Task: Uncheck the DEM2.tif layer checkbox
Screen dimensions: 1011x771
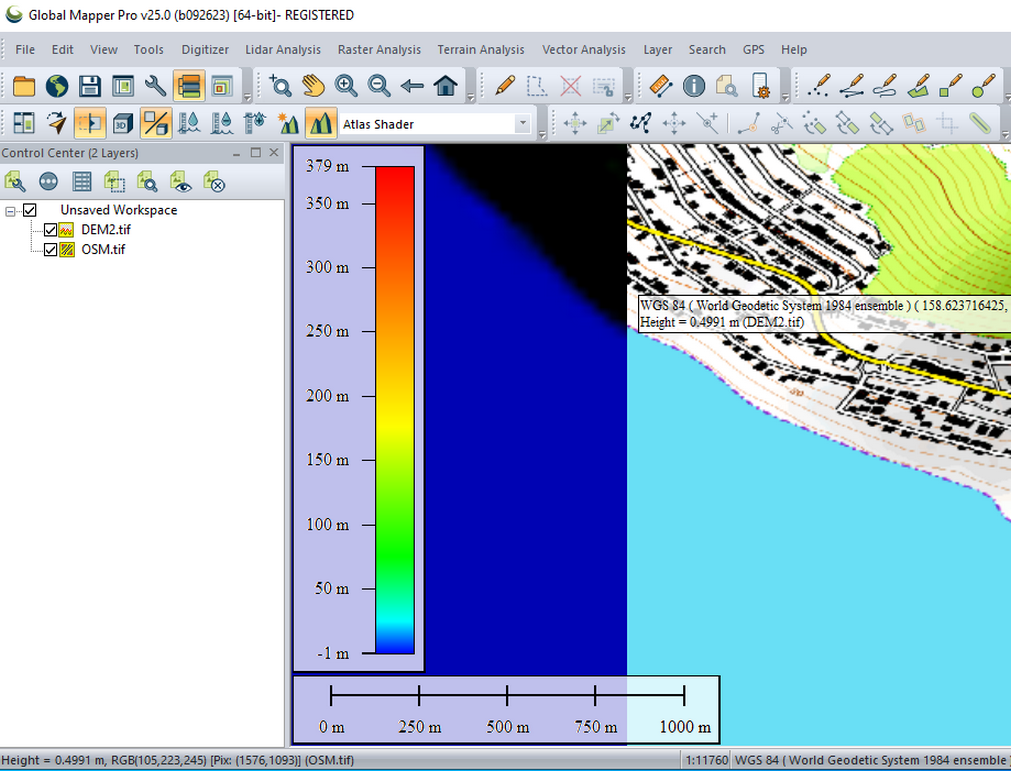Action: coord(51,230)
